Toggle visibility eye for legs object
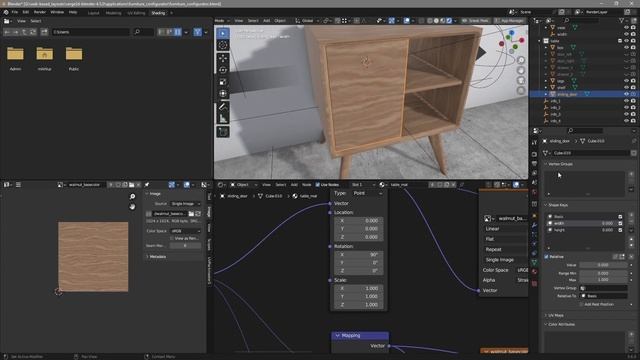 [x=626, y=81]
